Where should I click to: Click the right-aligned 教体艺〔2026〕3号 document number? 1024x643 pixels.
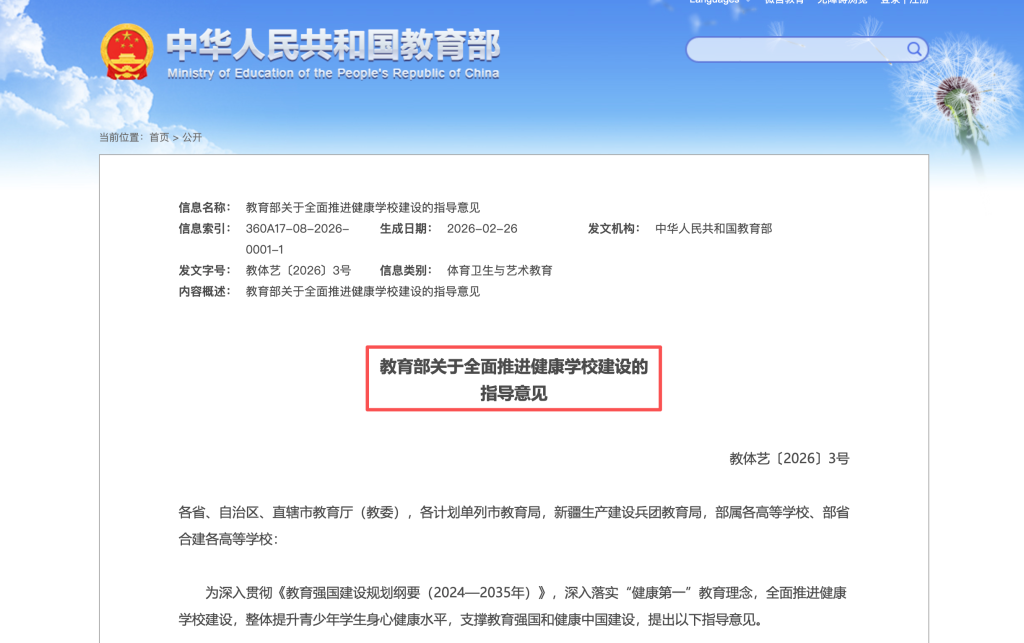point(788,458)
